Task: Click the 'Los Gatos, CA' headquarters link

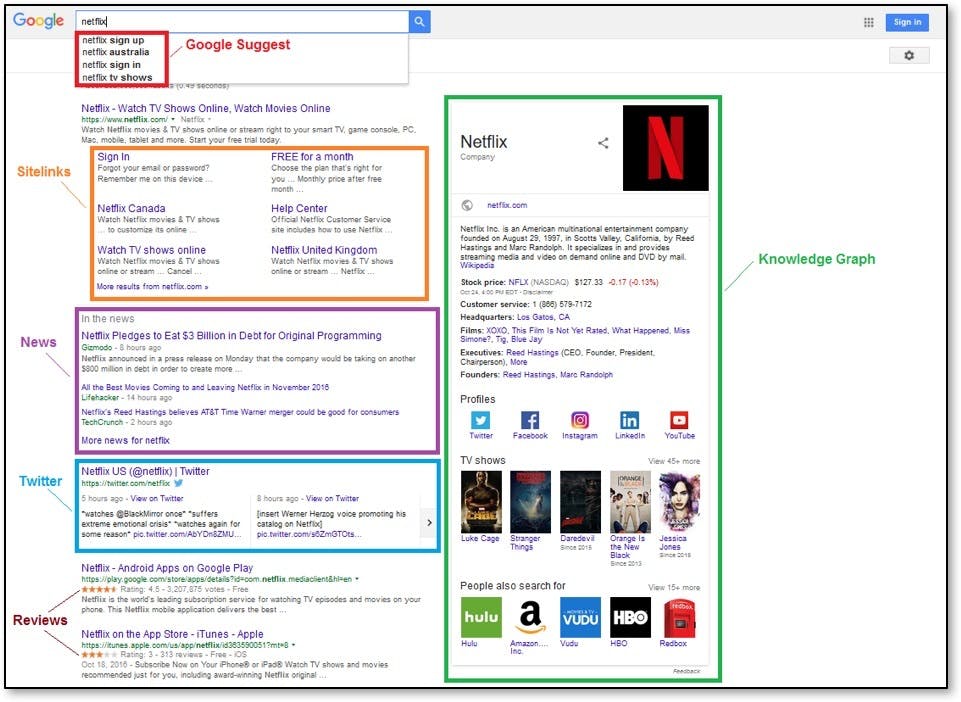Action: (543, 318)
